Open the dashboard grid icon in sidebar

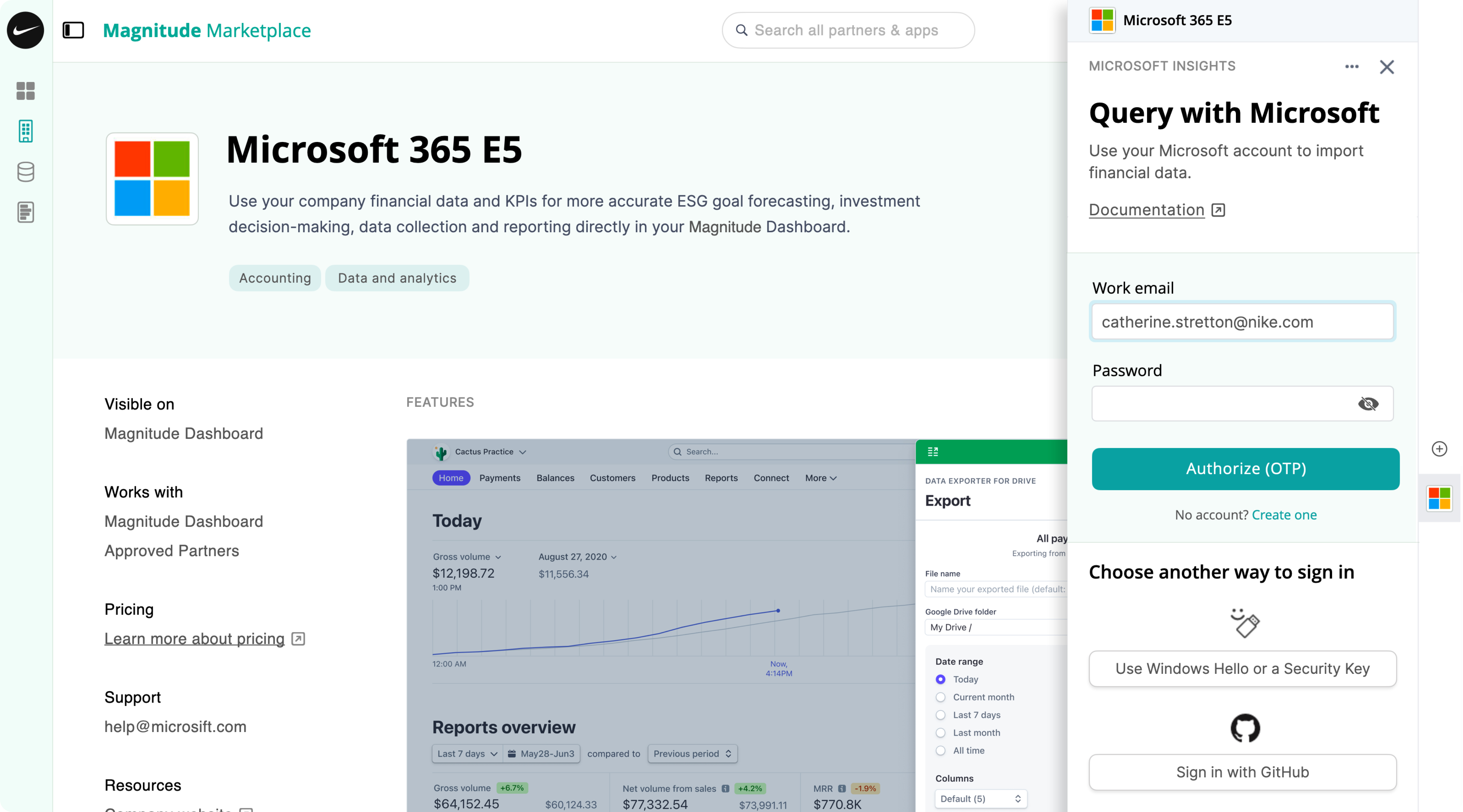26,91
